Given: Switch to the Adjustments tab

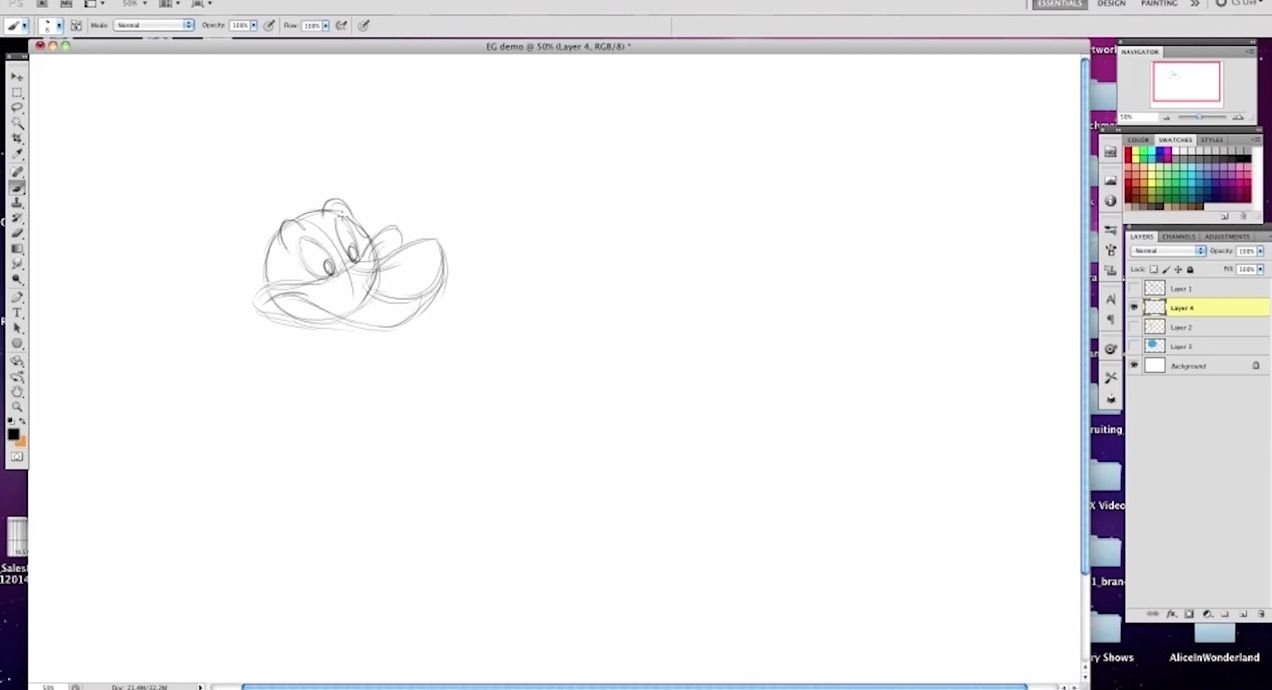Looking at the screenshot, I should [x=1227, y=237].
